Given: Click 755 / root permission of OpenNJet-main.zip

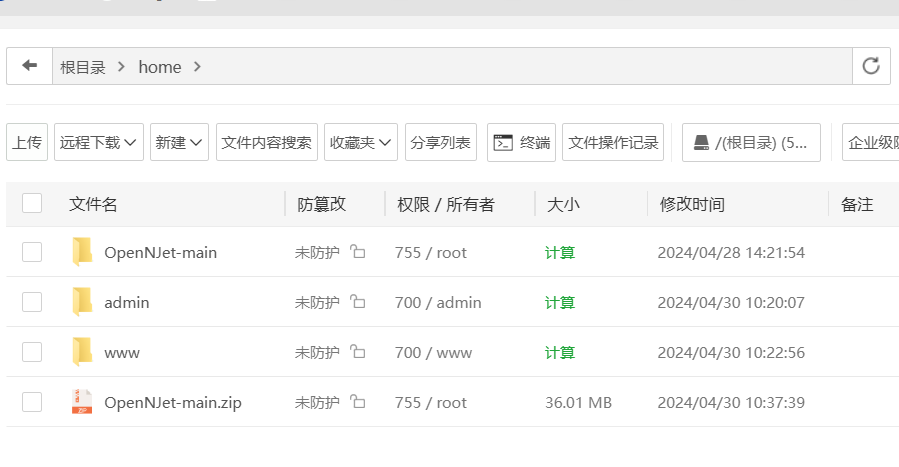Looking at the screenshot, I should [x=431, y=402].
